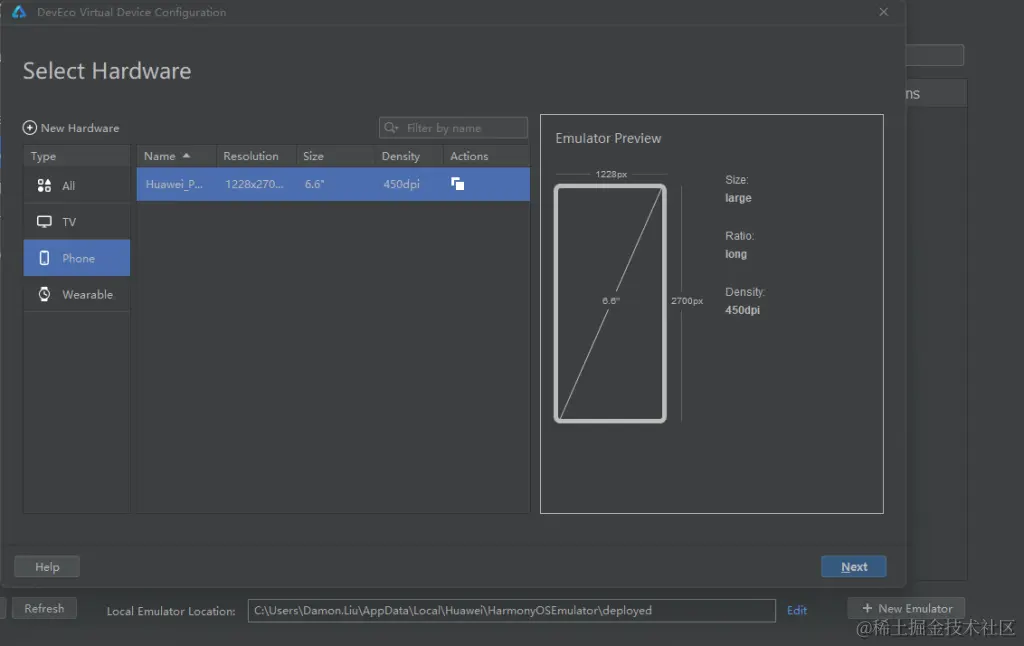
Task: Click the All grid icon in type list
Action: [x=44, y=186]
